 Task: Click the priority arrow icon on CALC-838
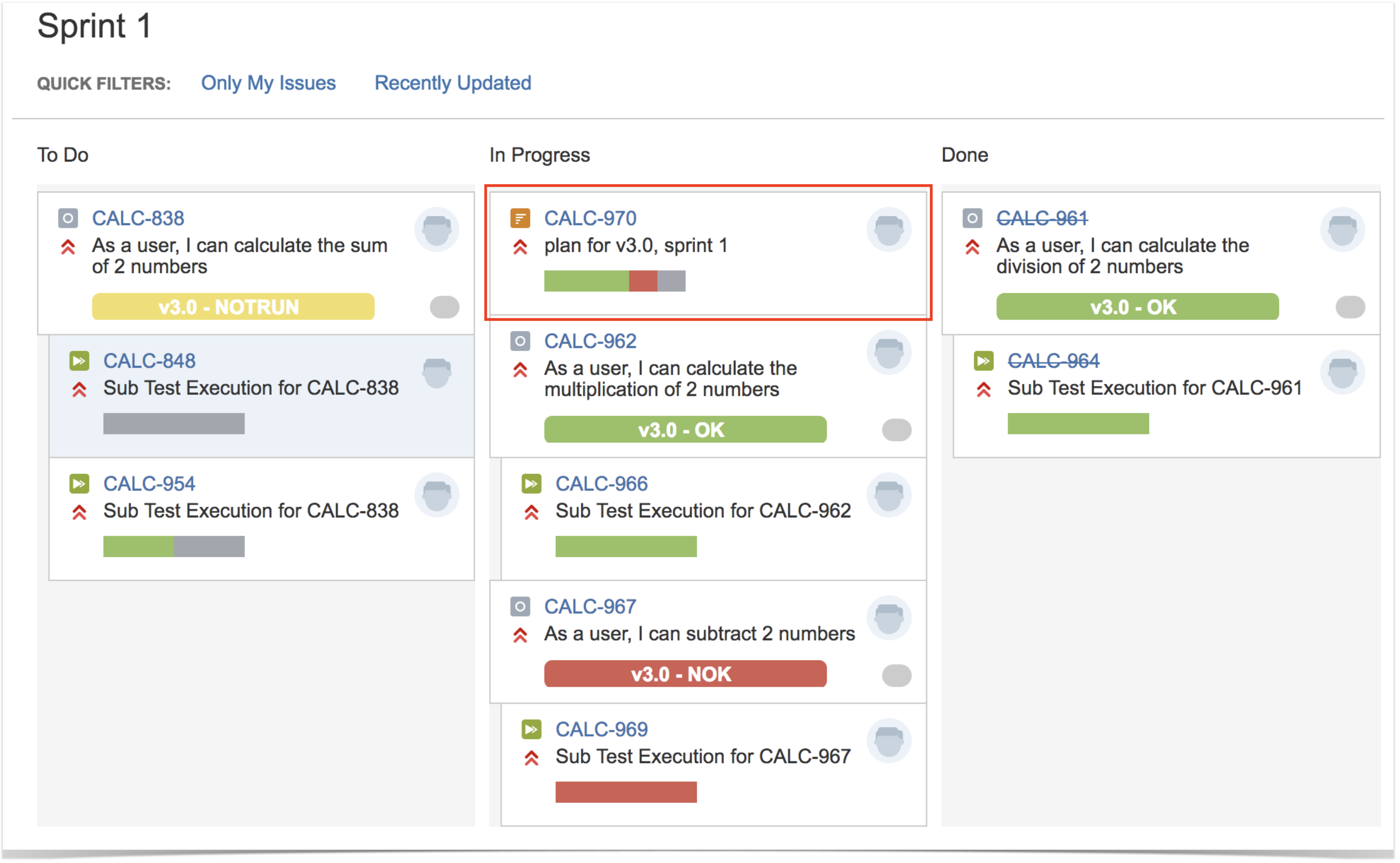click(x=68, y=247)
